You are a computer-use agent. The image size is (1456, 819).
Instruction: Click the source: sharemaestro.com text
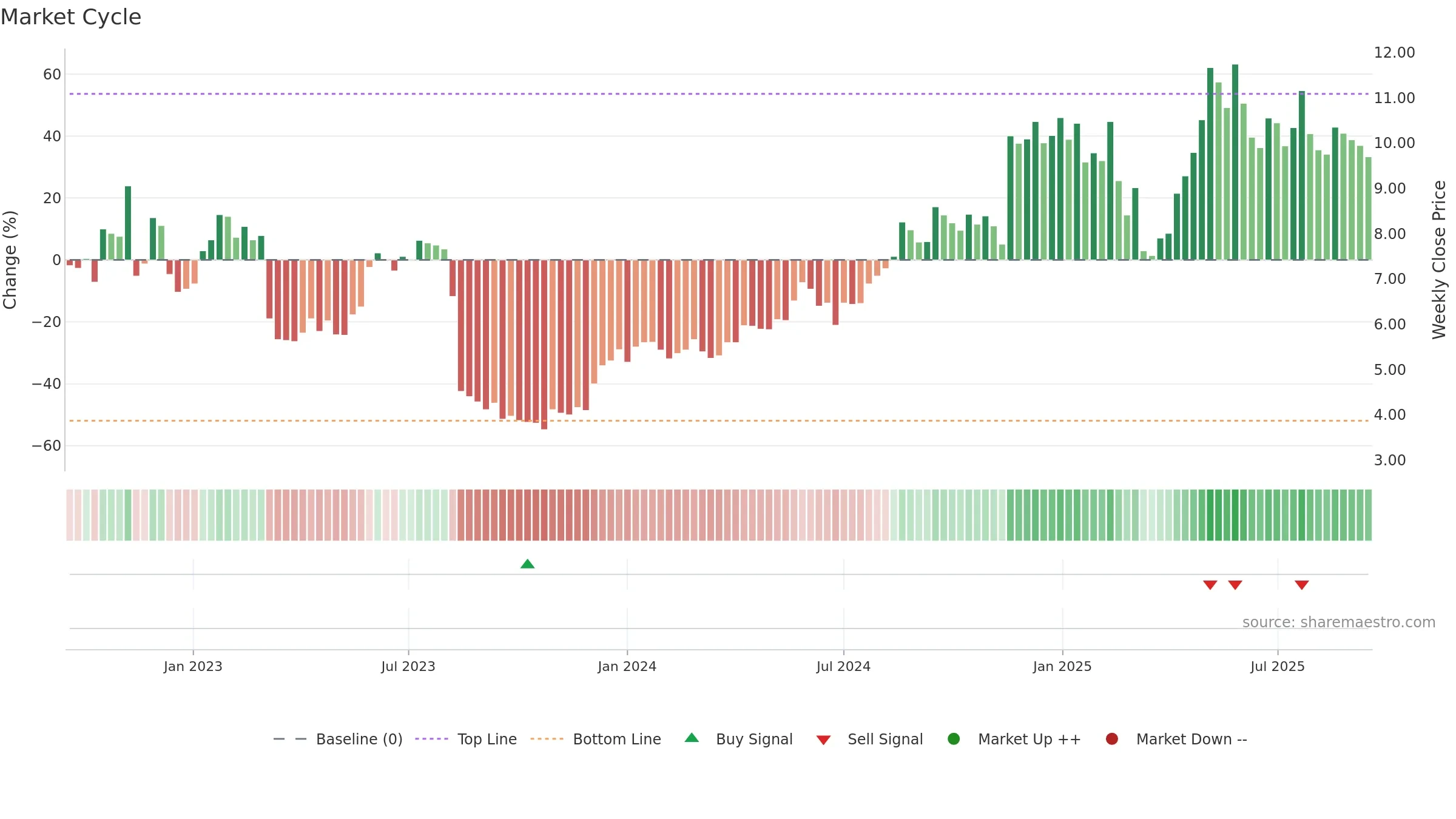1339,622
